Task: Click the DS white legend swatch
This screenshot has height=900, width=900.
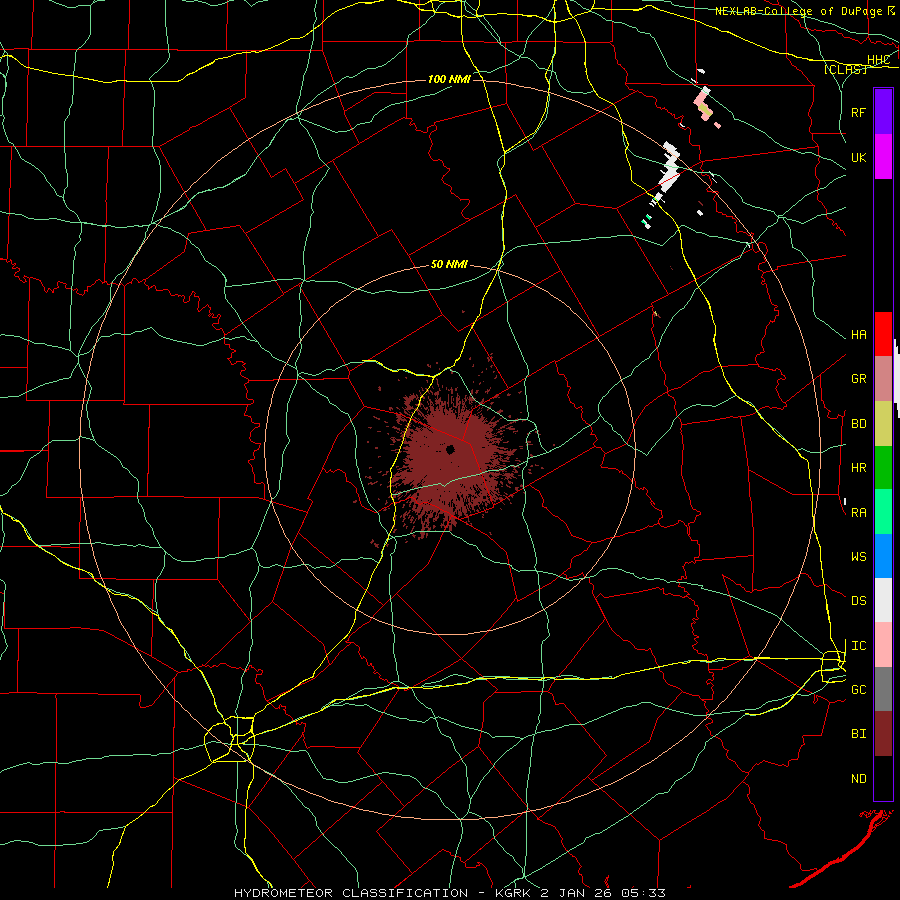Action: point(883,600)
